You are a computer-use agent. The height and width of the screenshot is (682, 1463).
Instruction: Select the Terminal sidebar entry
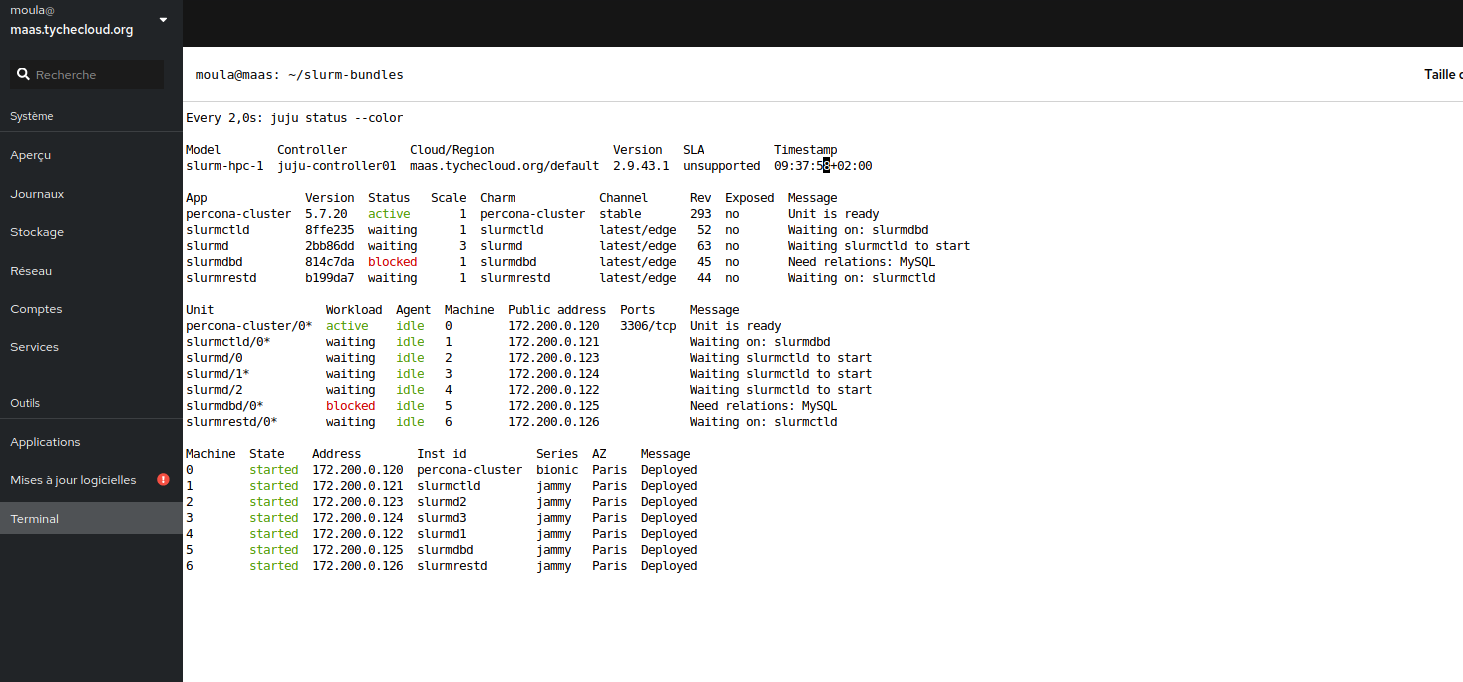pyautogui.click(x=35, y=518)
